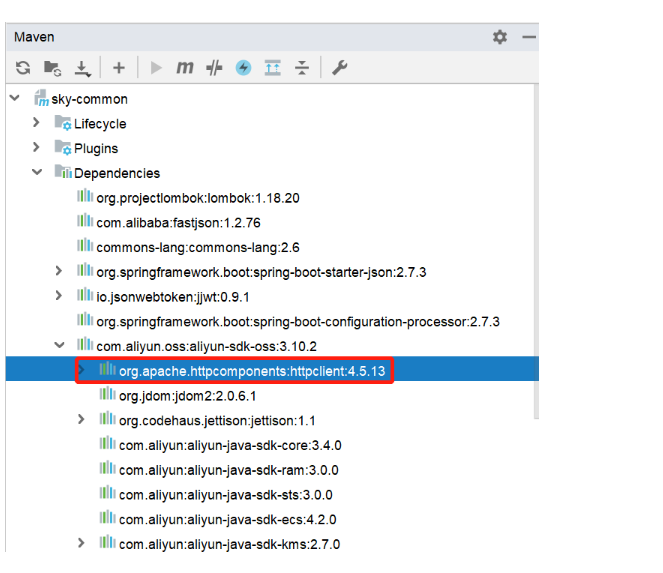Execute Maven goal m icon
The height and width of the screenshot is (573, 663).
pos(185,68)
